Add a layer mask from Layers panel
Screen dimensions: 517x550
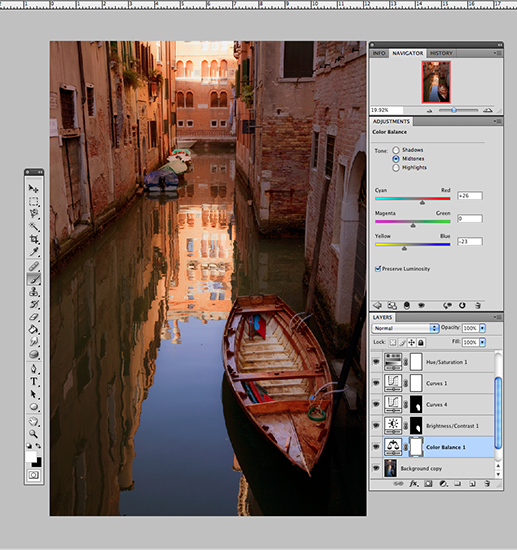tap(428, 484)
